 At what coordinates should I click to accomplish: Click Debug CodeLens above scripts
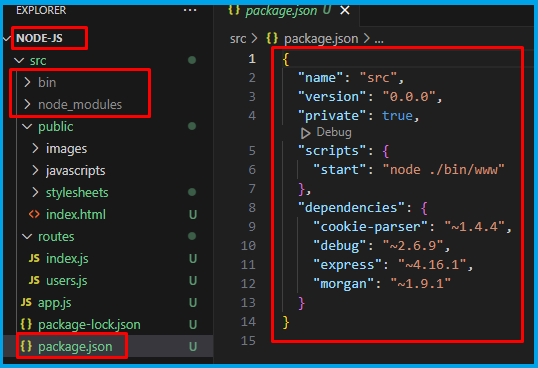pyautogui.click(x=334, y=132)
